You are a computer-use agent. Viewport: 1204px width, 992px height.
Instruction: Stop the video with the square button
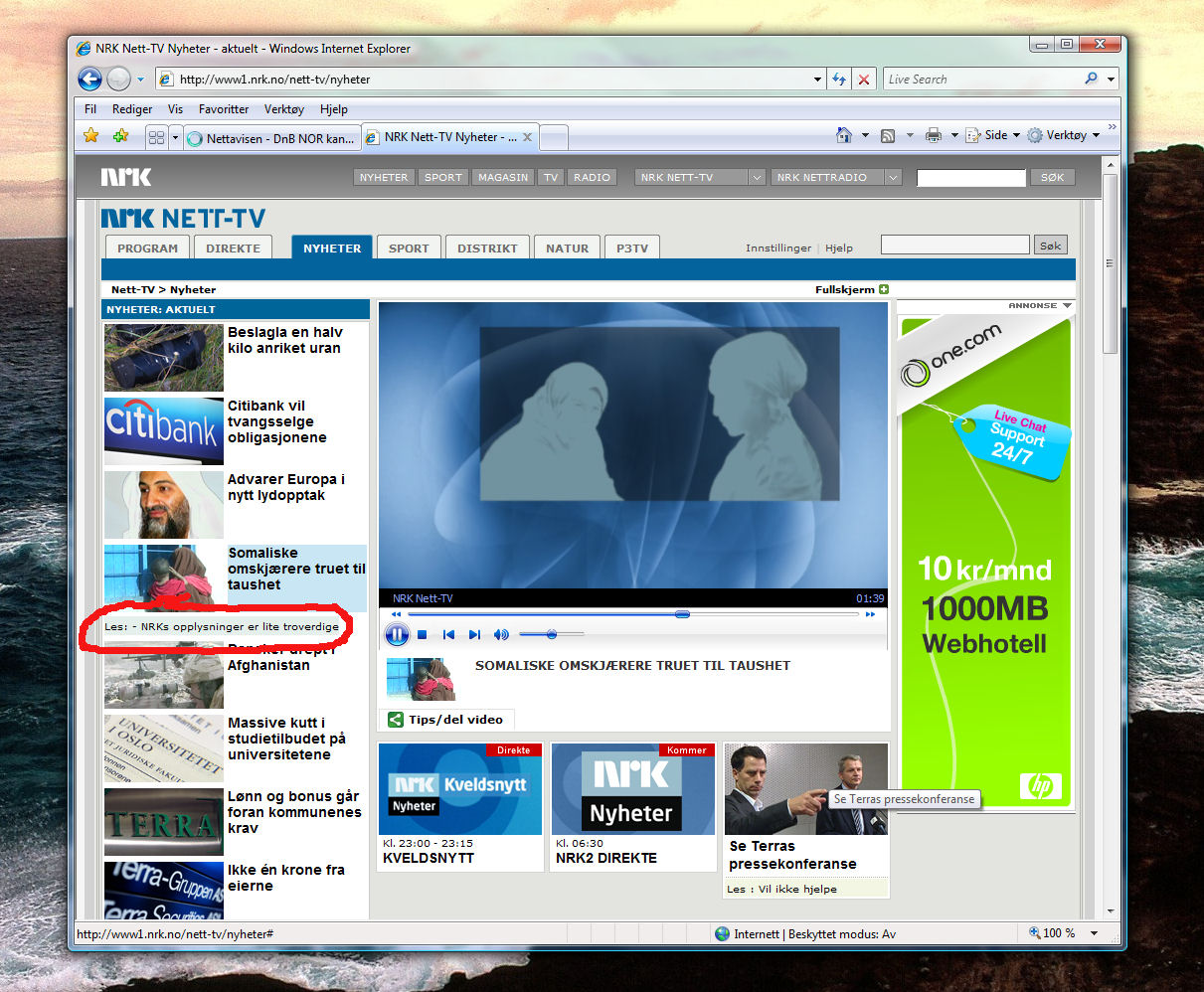point(423,634)
